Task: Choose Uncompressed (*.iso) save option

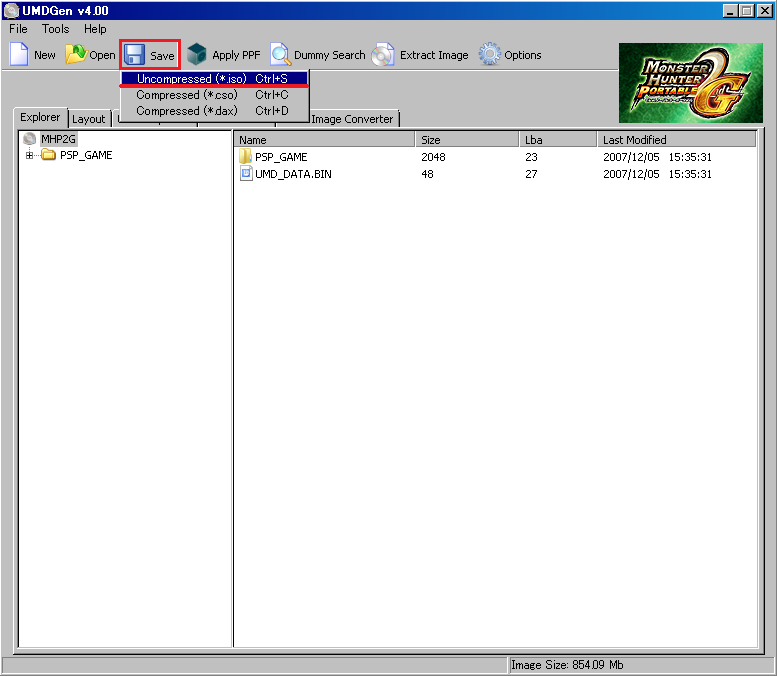Action: pos(214,78)
